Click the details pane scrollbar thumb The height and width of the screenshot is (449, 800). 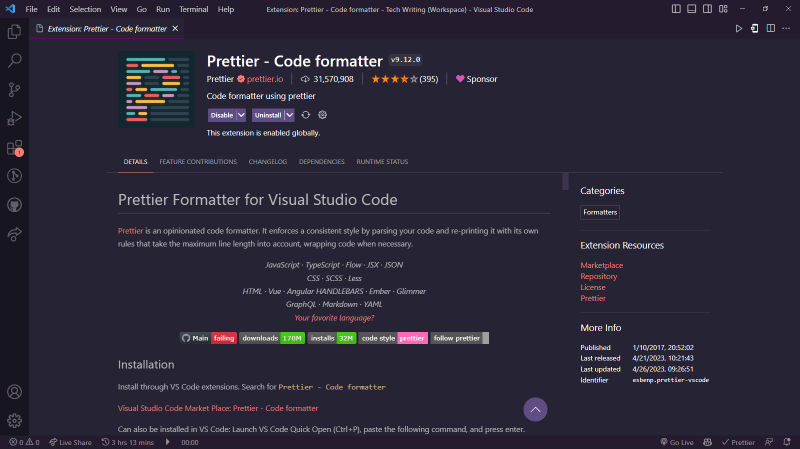click(565, 181)
